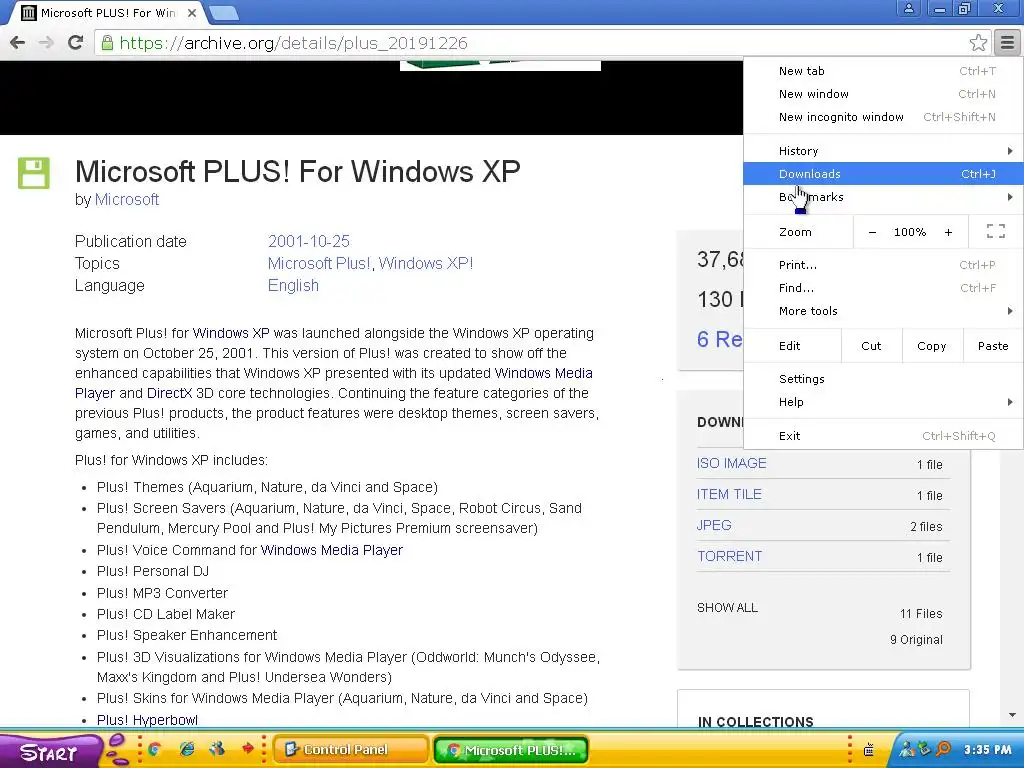Click the red arrow quick launch icon
Screen dimensions: 1024x768
click(x=248, y=748)
